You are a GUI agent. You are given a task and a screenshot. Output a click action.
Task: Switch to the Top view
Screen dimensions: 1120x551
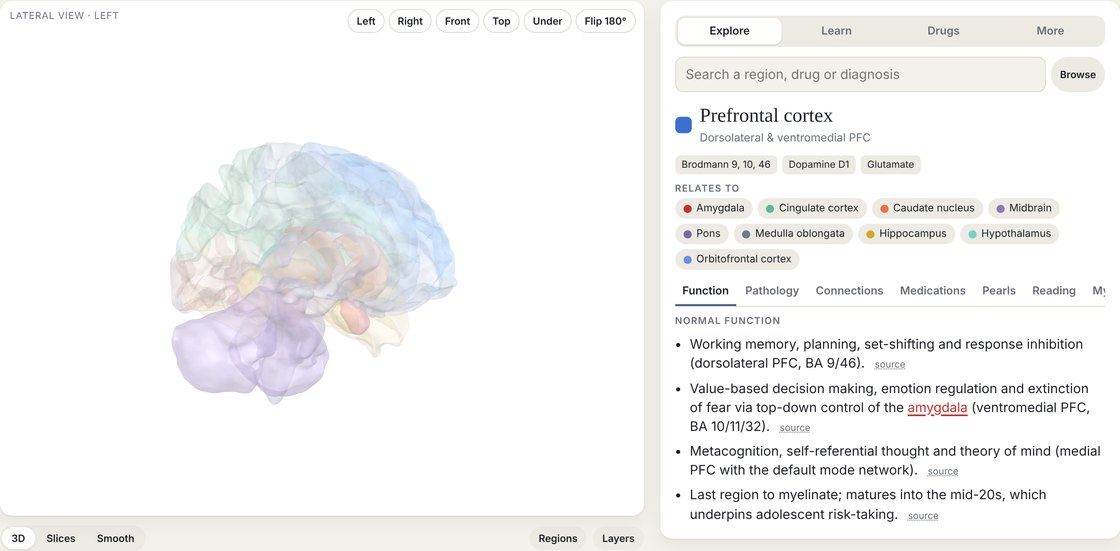coord(501,21)
